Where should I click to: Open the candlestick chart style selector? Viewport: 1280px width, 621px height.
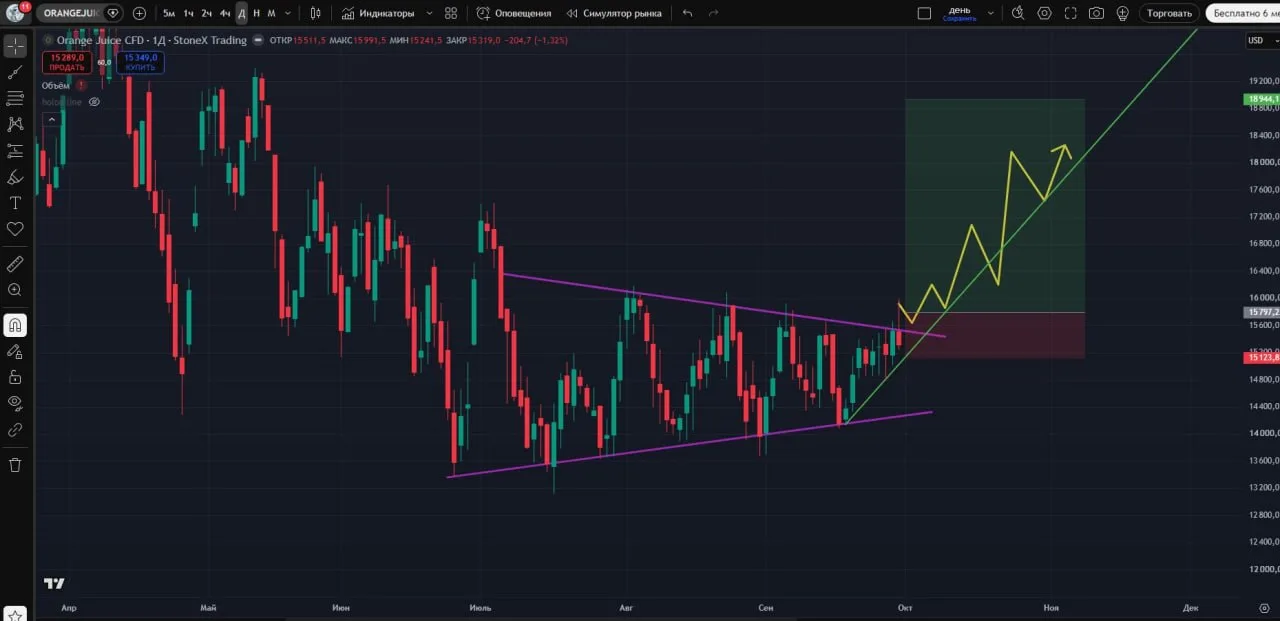click(316, 13)
